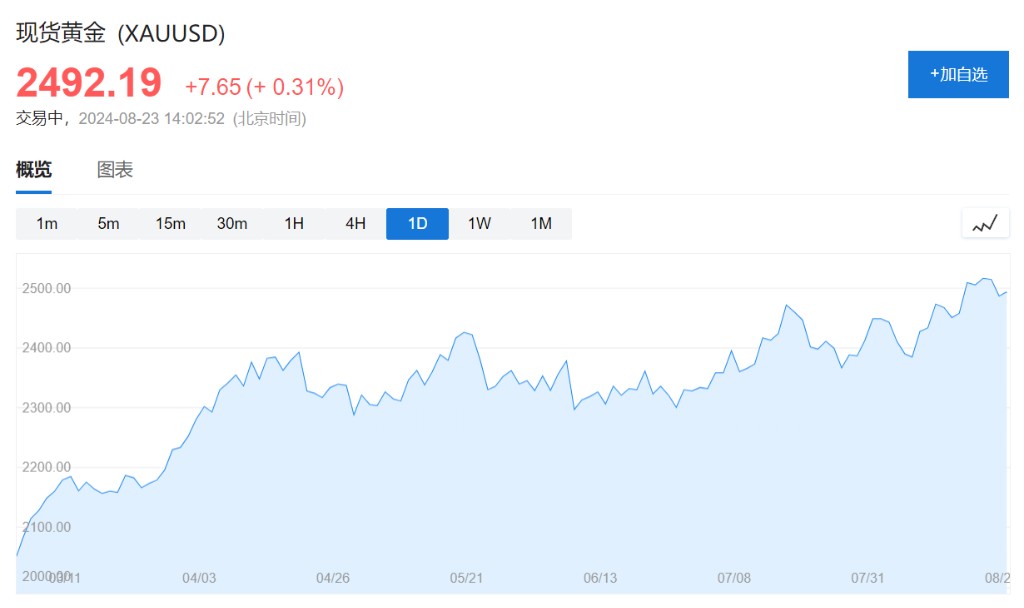Click the line chart type icon
1024x608 pixels.
[985, 224]
